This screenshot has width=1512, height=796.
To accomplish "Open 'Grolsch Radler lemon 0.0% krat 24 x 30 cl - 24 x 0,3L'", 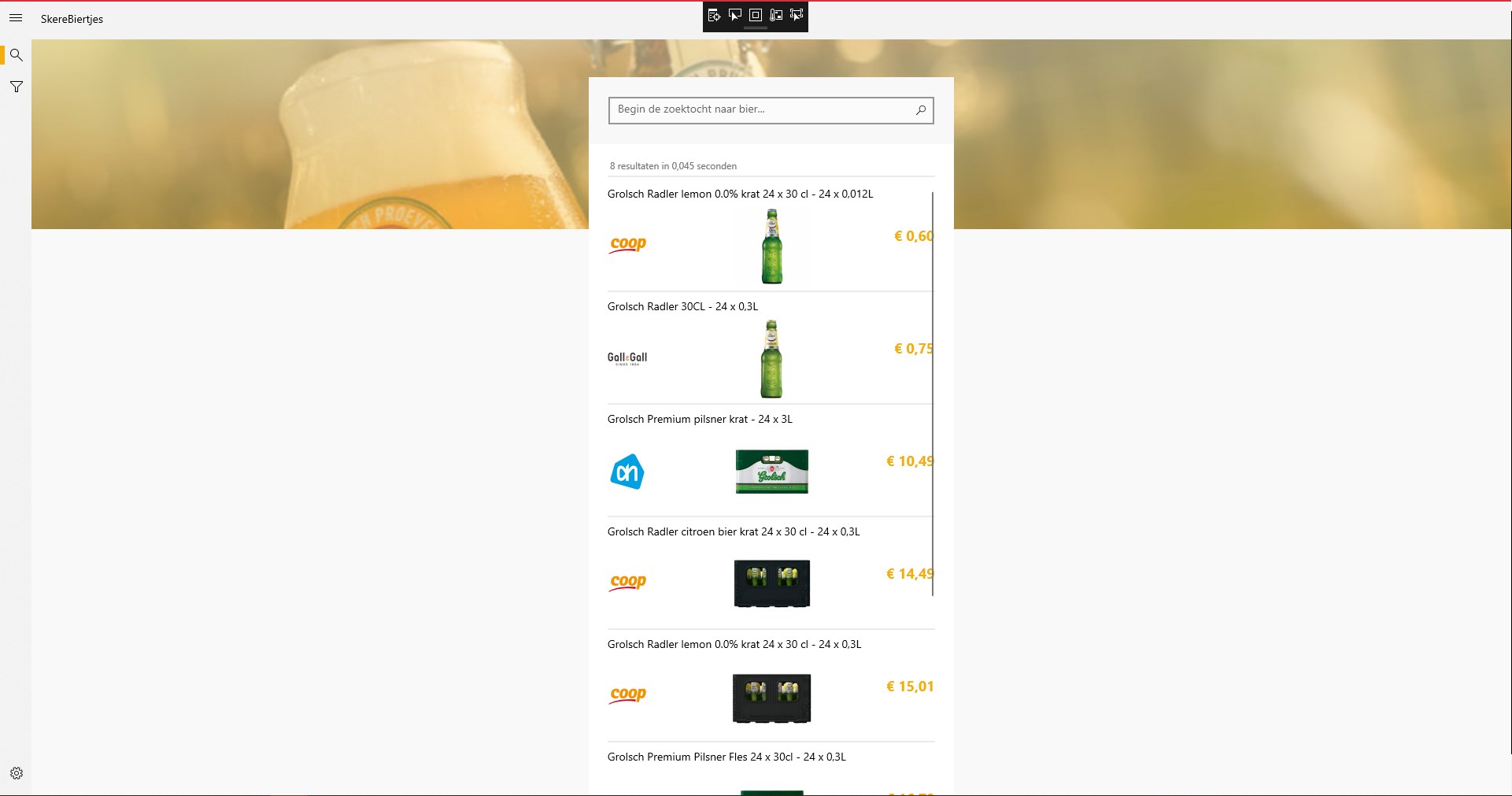I will 771,686.
